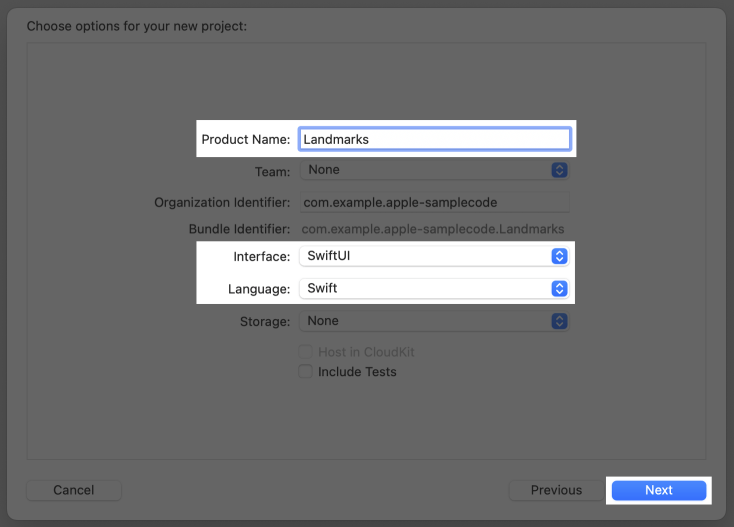Click the Storage popup up-down arrows icon
The height and width of the screenshot is (527, 734).
click(559, 321)
